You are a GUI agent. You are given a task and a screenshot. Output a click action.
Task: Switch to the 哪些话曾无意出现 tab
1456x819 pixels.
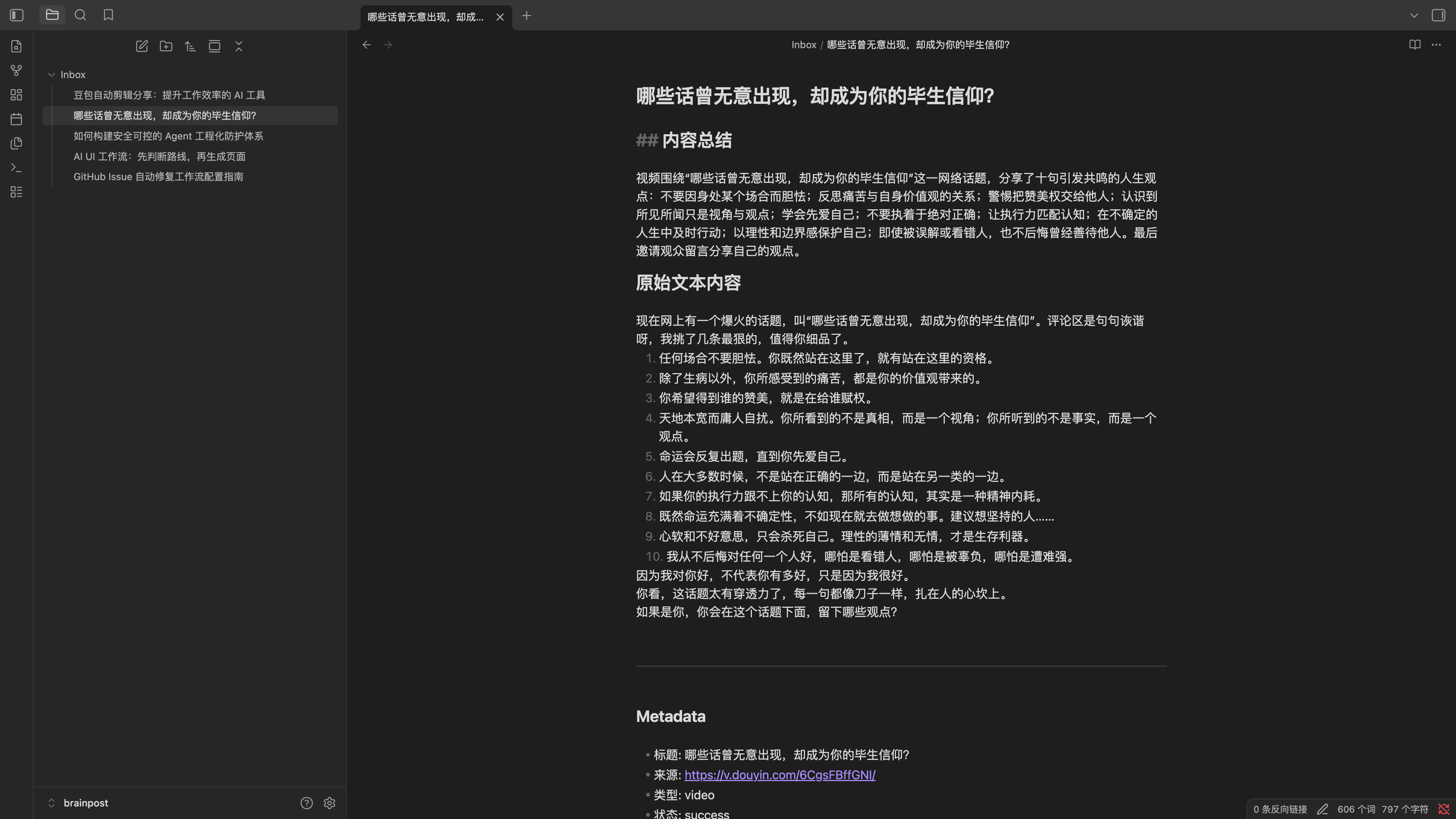point(425,17)
